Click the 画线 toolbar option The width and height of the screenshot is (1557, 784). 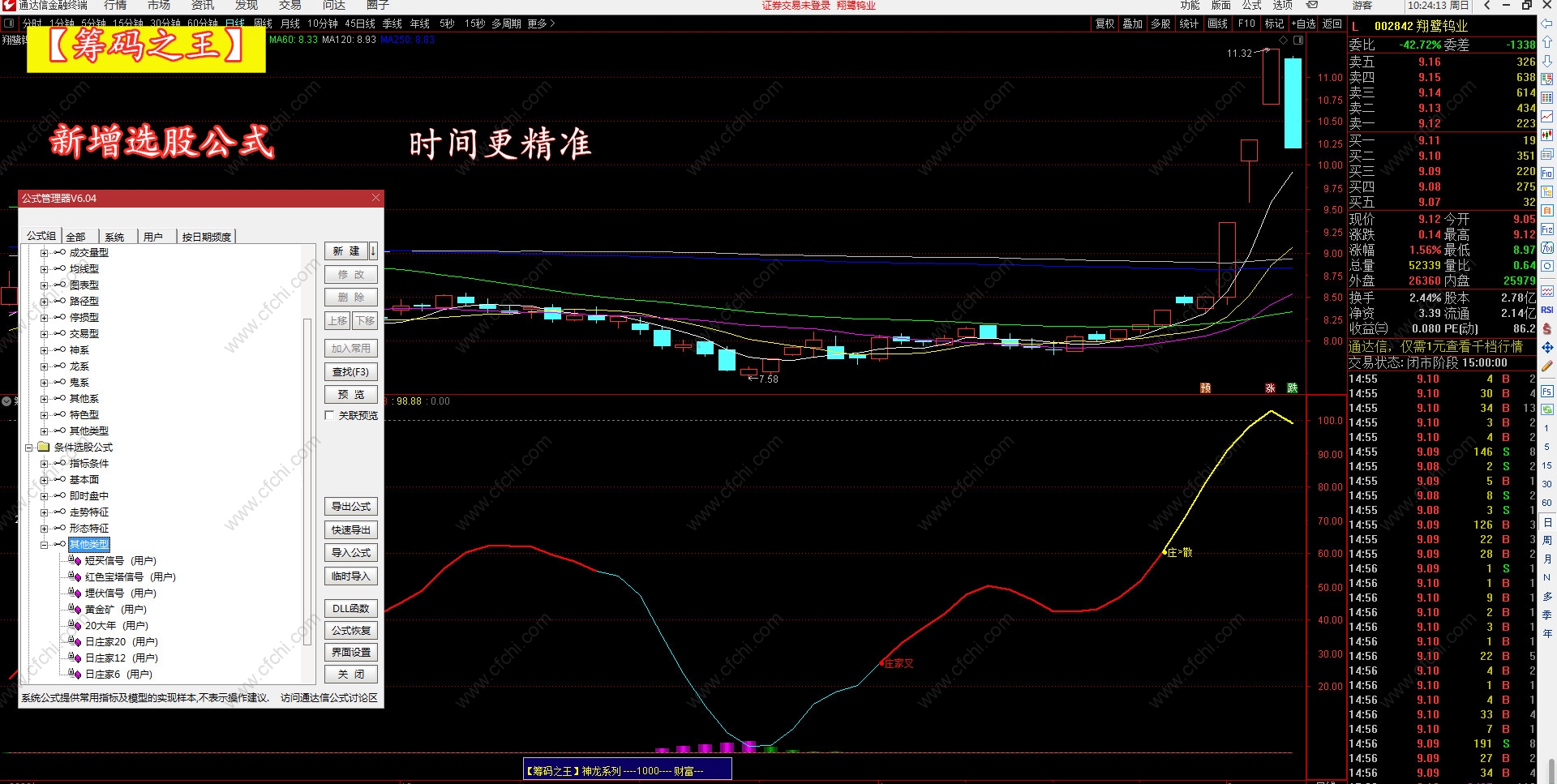(x=1217, y=24)
